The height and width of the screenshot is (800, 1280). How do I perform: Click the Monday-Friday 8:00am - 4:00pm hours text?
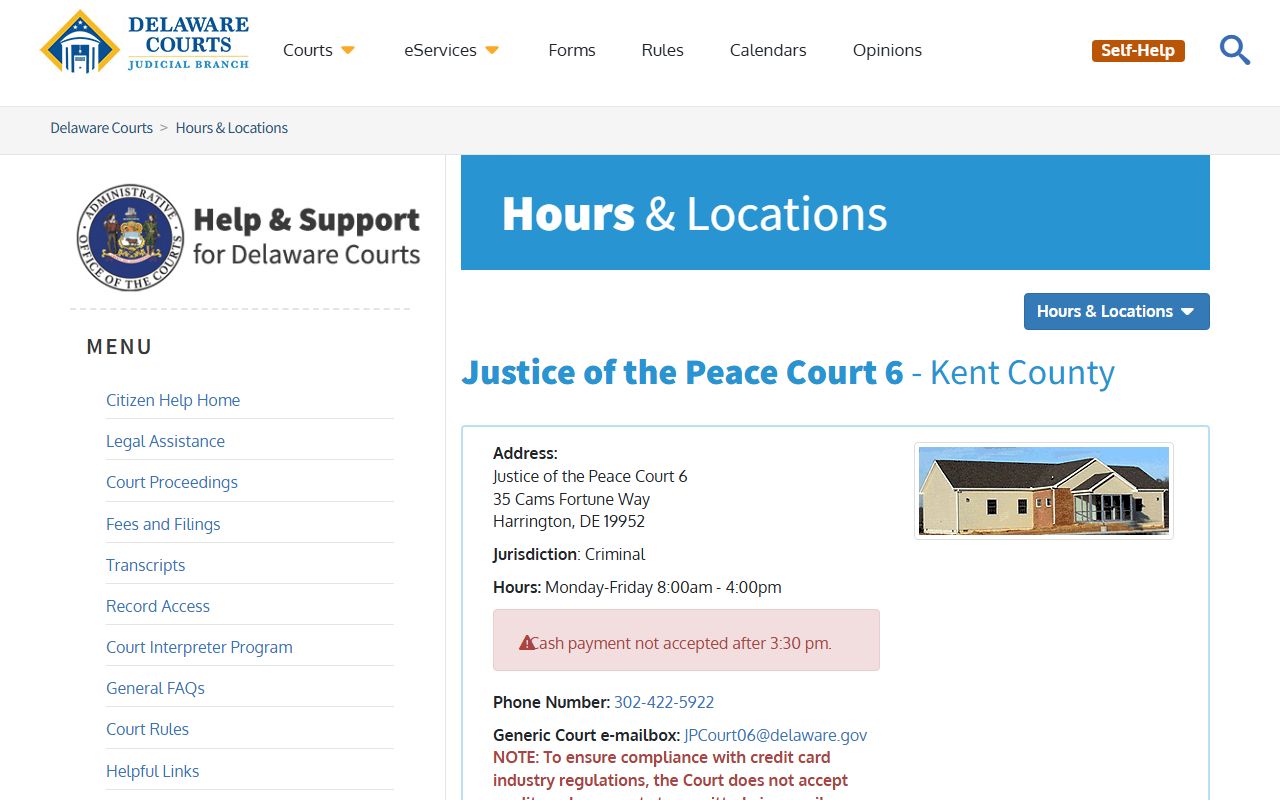point(663,587)
